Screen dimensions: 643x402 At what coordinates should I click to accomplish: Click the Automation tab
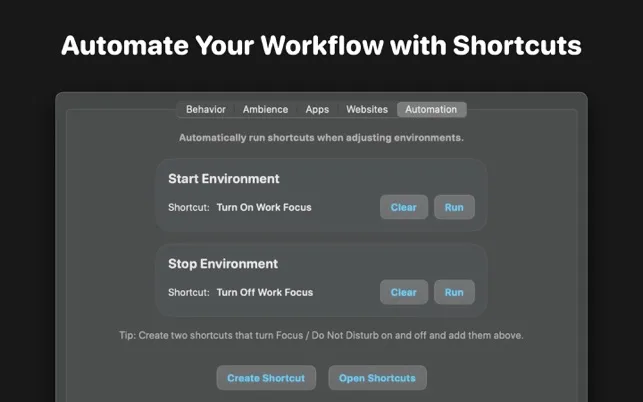pos(431,110)
